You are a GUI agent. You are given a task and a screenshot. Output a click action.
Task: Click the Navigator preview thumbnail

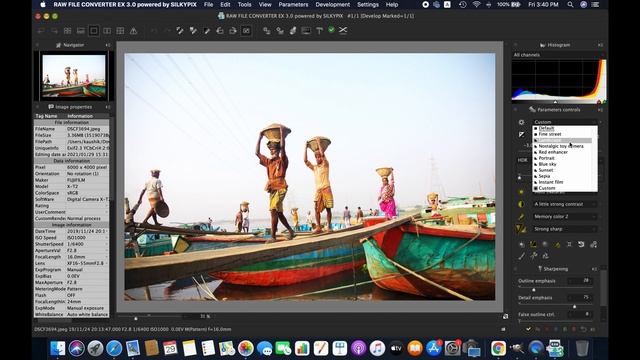[74, 76]
